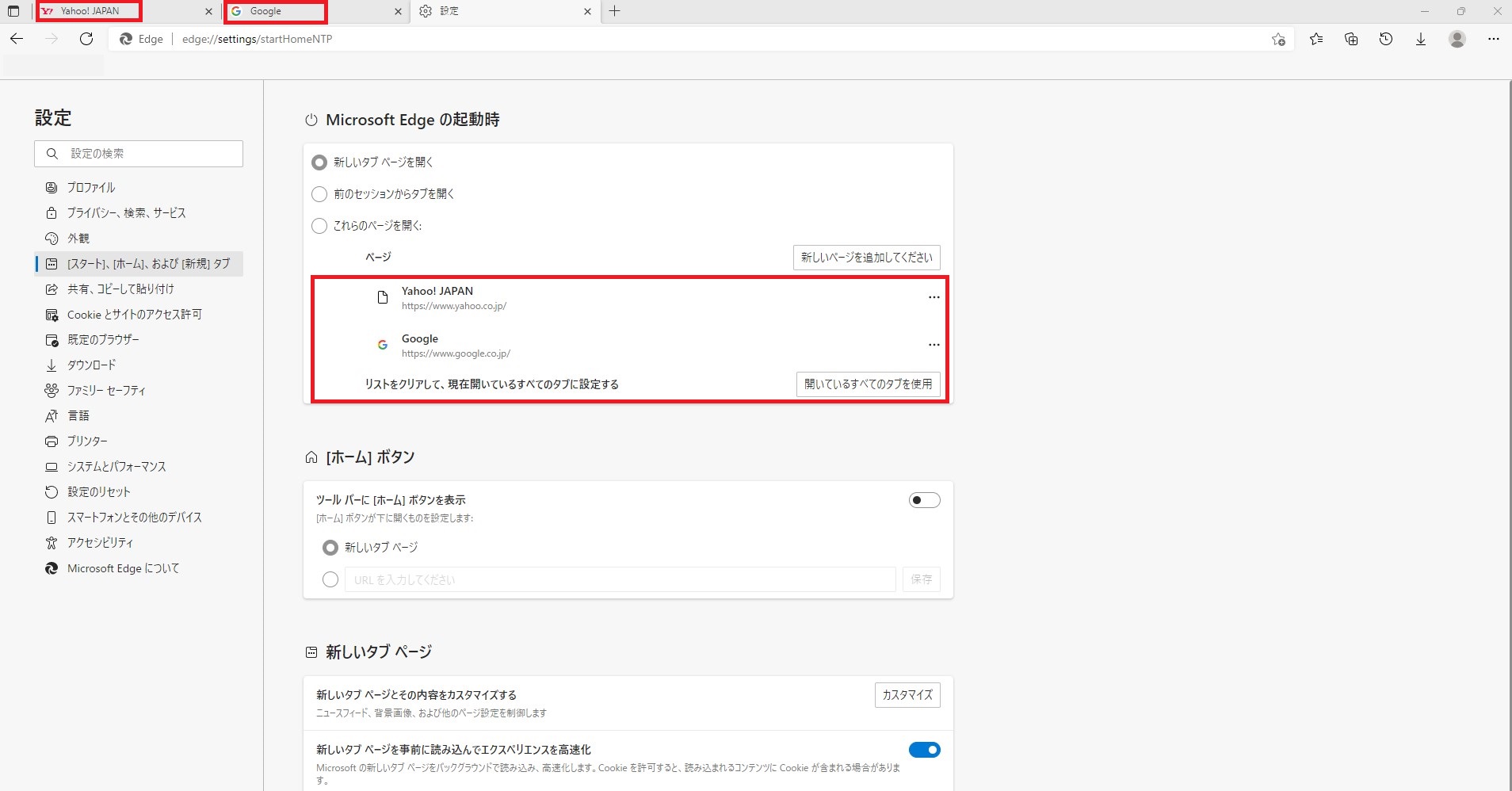Click 新しいページを追加してください button

[866, 258]
